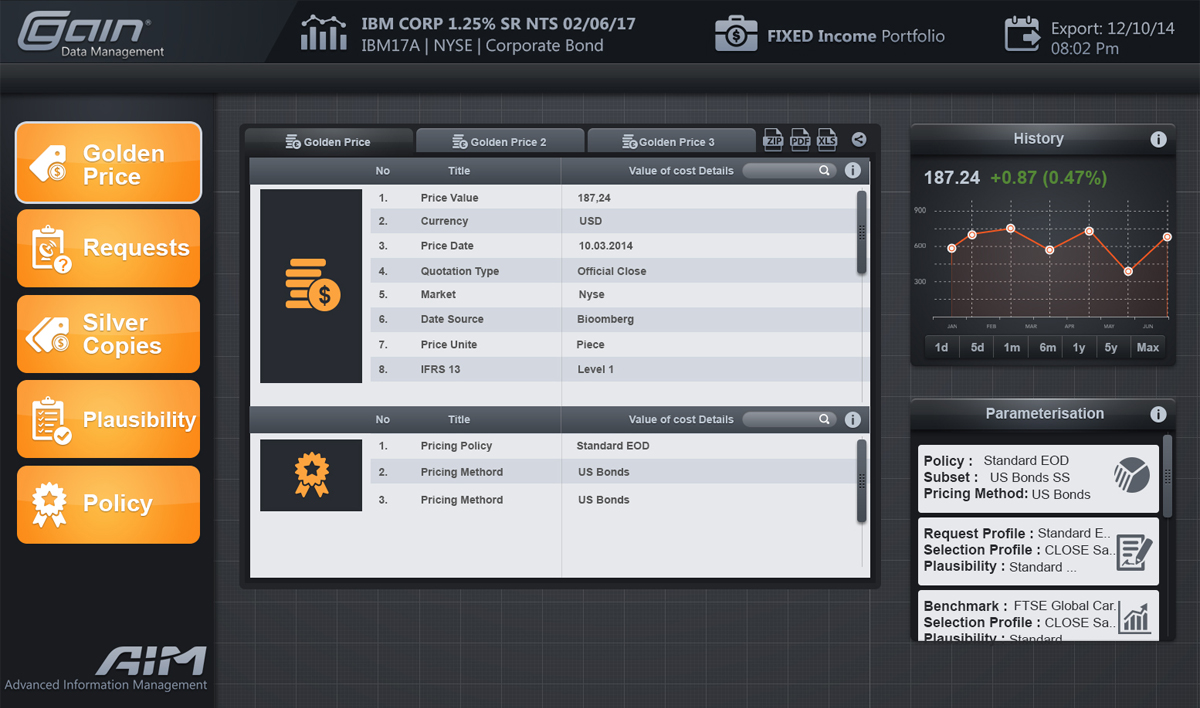The height and width of the screenshot is (708, 1200).
Task: Click the share icon beside XLS
Action: point(859,140)
